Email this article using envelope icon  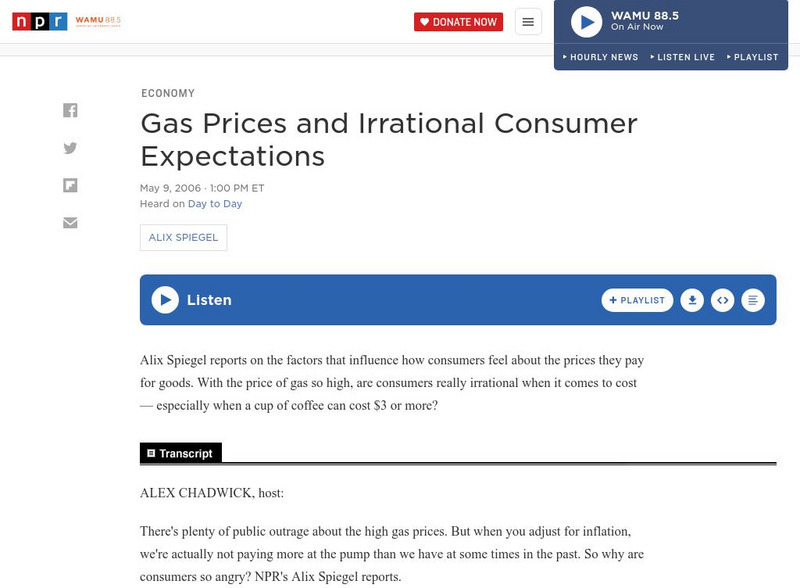coord(70,222)
